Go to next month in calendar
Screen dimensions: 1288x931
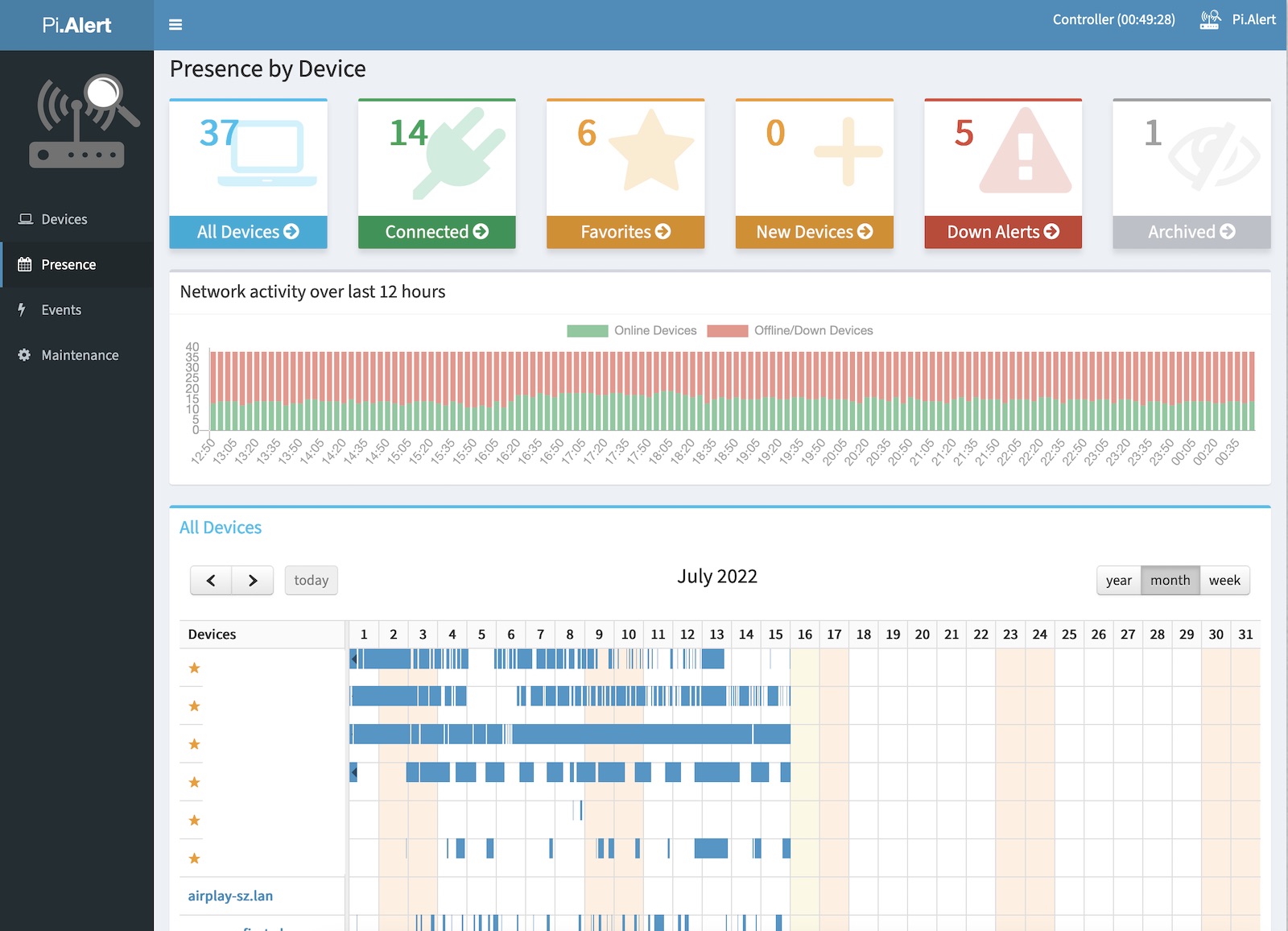tap(253, 581)
